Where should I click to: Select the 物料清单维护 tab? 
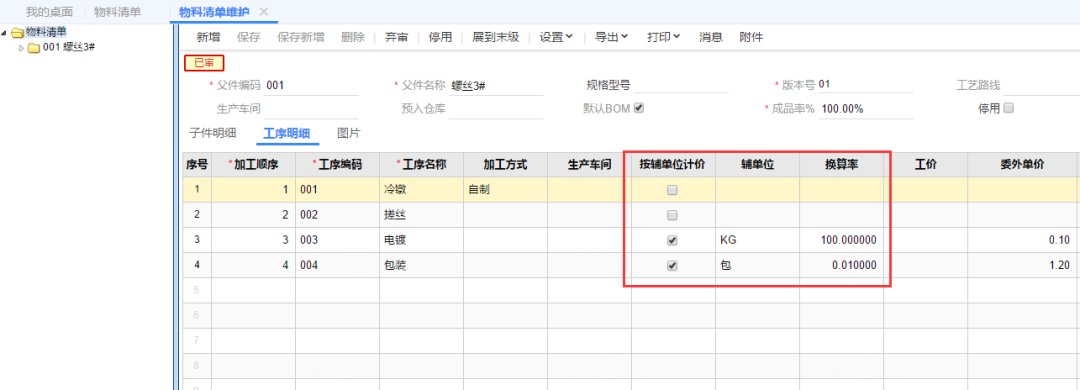click(214, 12)
